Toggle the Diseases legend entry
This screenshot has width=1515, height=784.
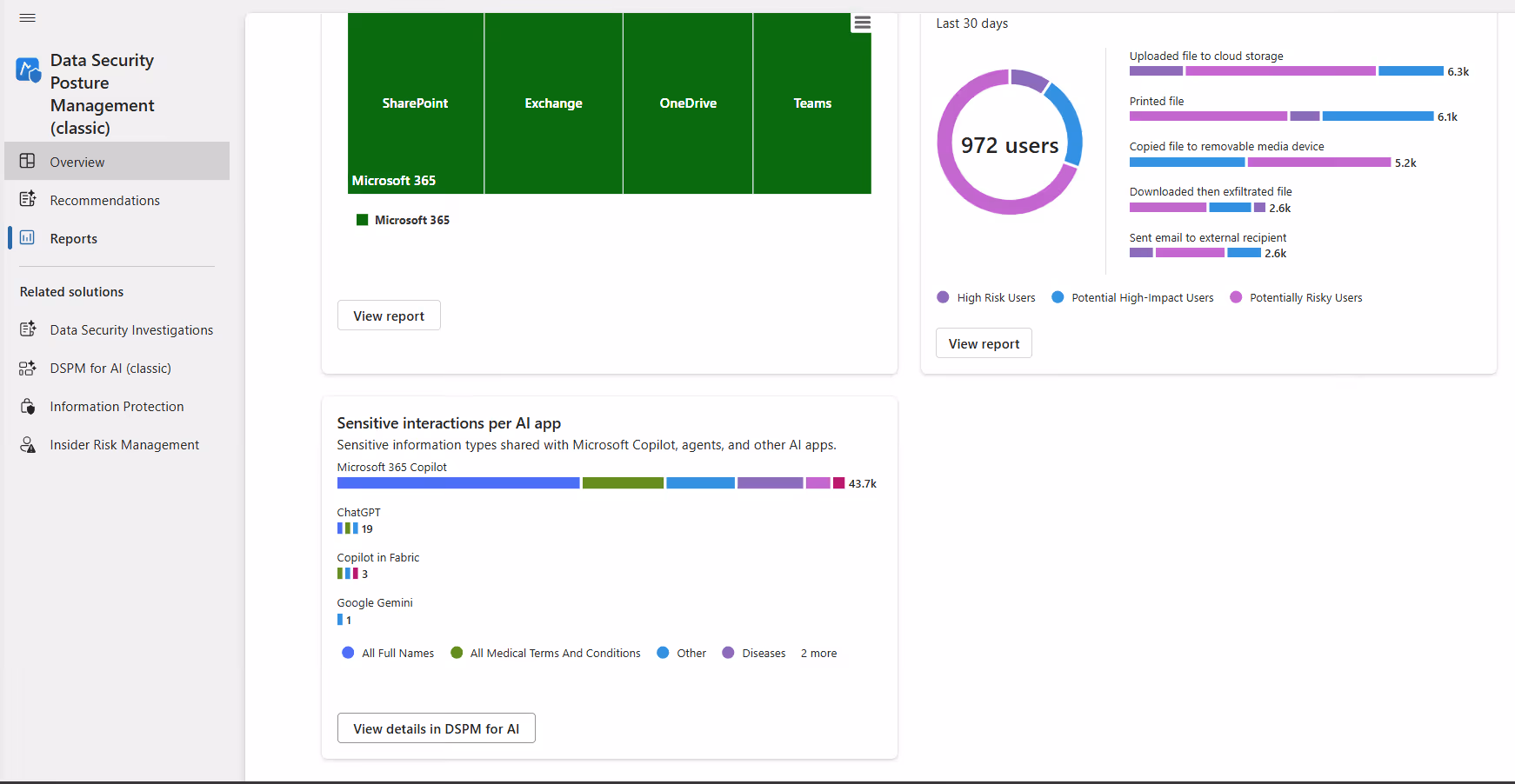(x=753, y=653)
